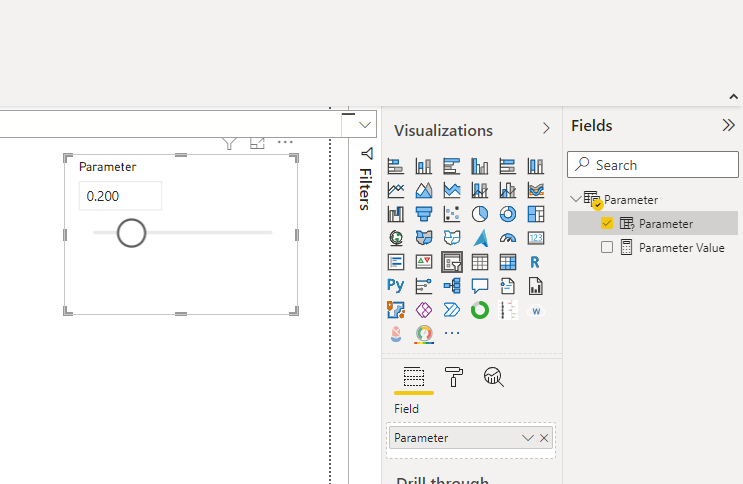Collapse the Parameter table in Fields
The width and height of the screenshot is (743, 484).
(576, 199)
